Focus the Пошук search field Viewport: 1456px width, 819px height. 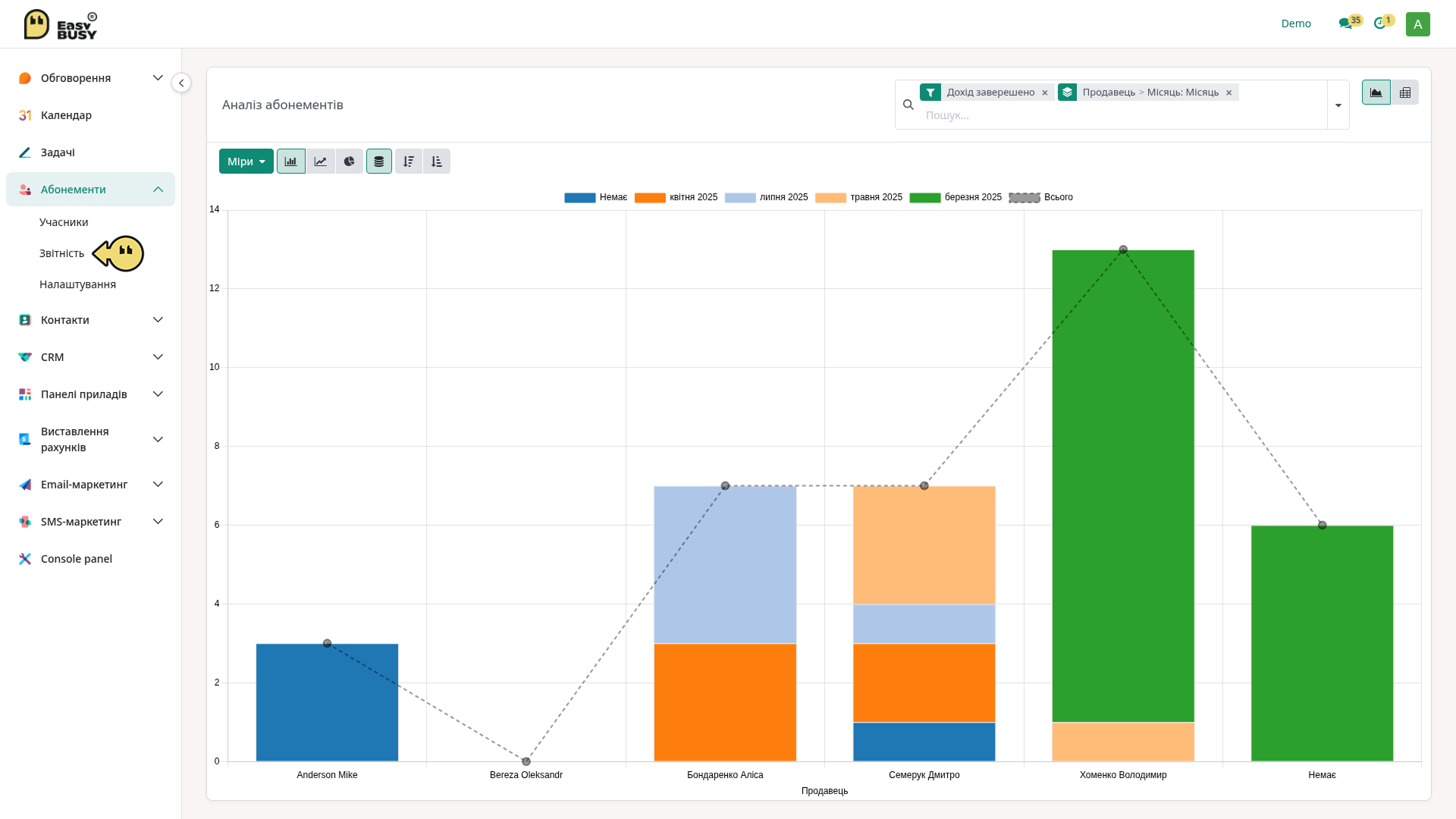tap(1122, 115)
